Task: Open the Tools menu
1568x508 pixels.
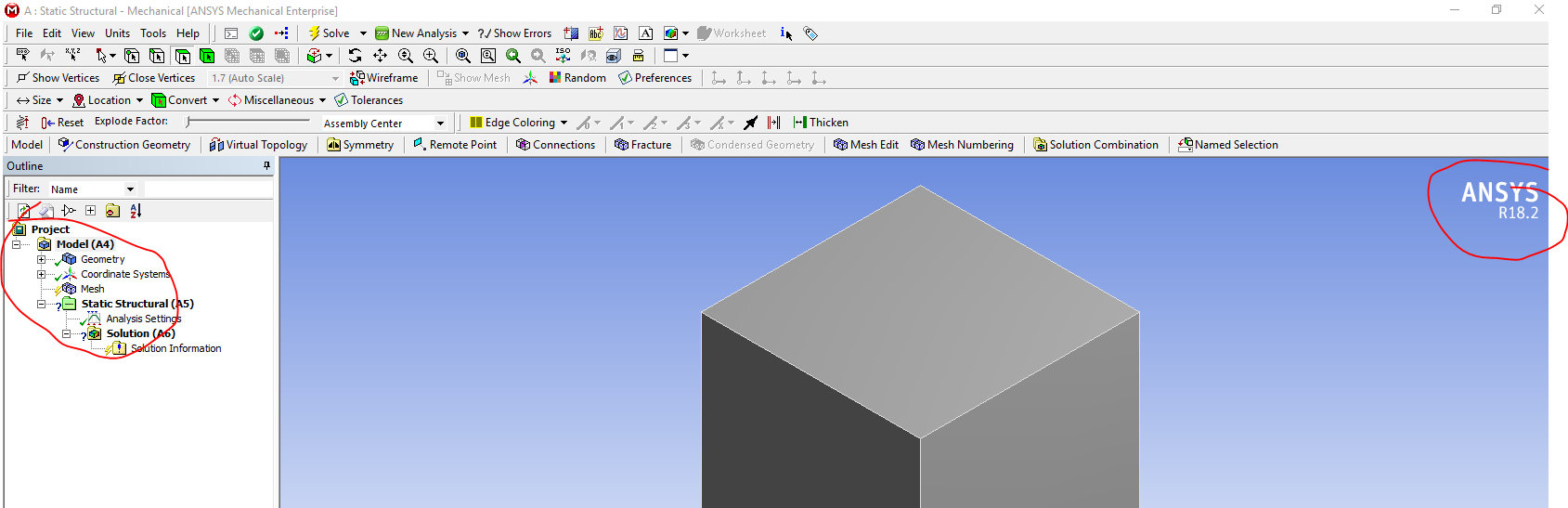Action: (x=153, y=33)
